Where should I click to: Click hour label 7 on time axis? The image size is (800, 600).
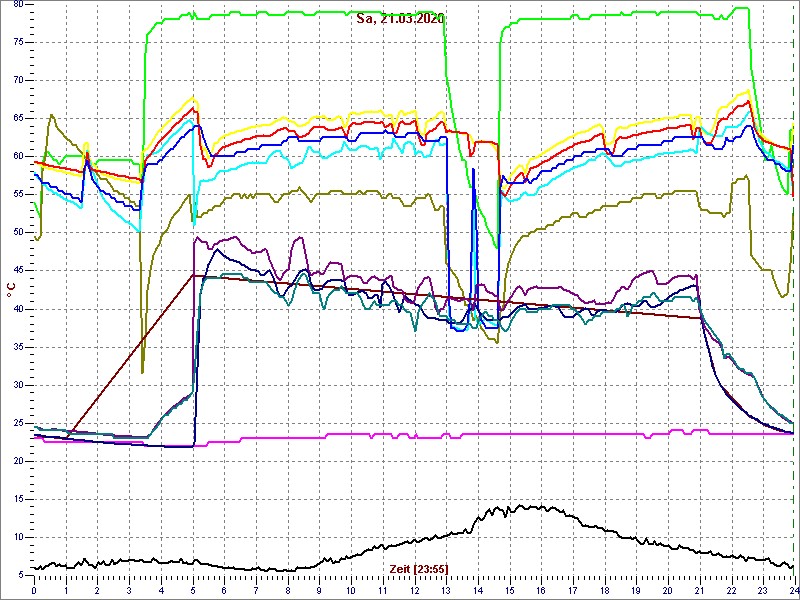(x=256, y=590)
